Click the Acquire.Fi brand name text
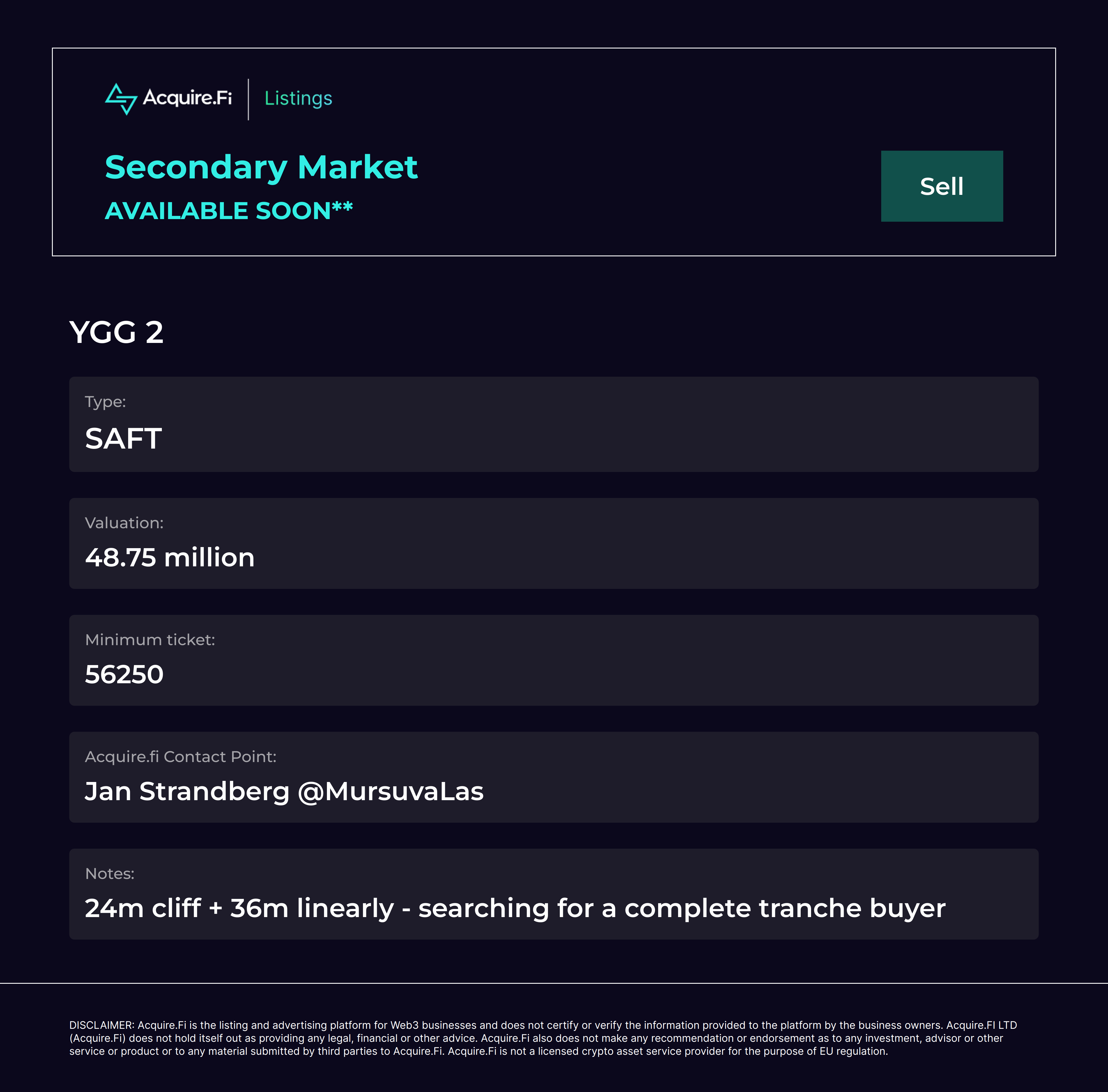Viewport: 1108px width, 1092px height. tap(187, 98)
